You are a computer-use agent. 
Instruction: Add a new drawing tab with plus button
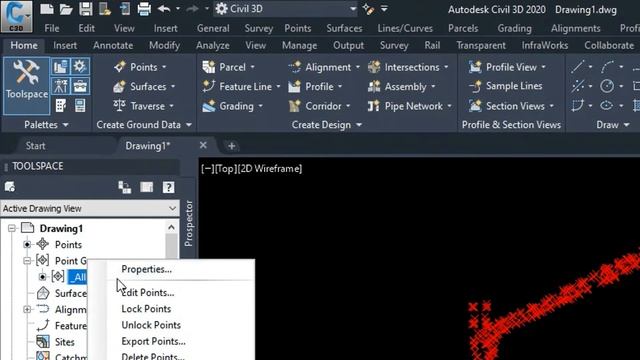pyautogui.click(x=231, y=146)
